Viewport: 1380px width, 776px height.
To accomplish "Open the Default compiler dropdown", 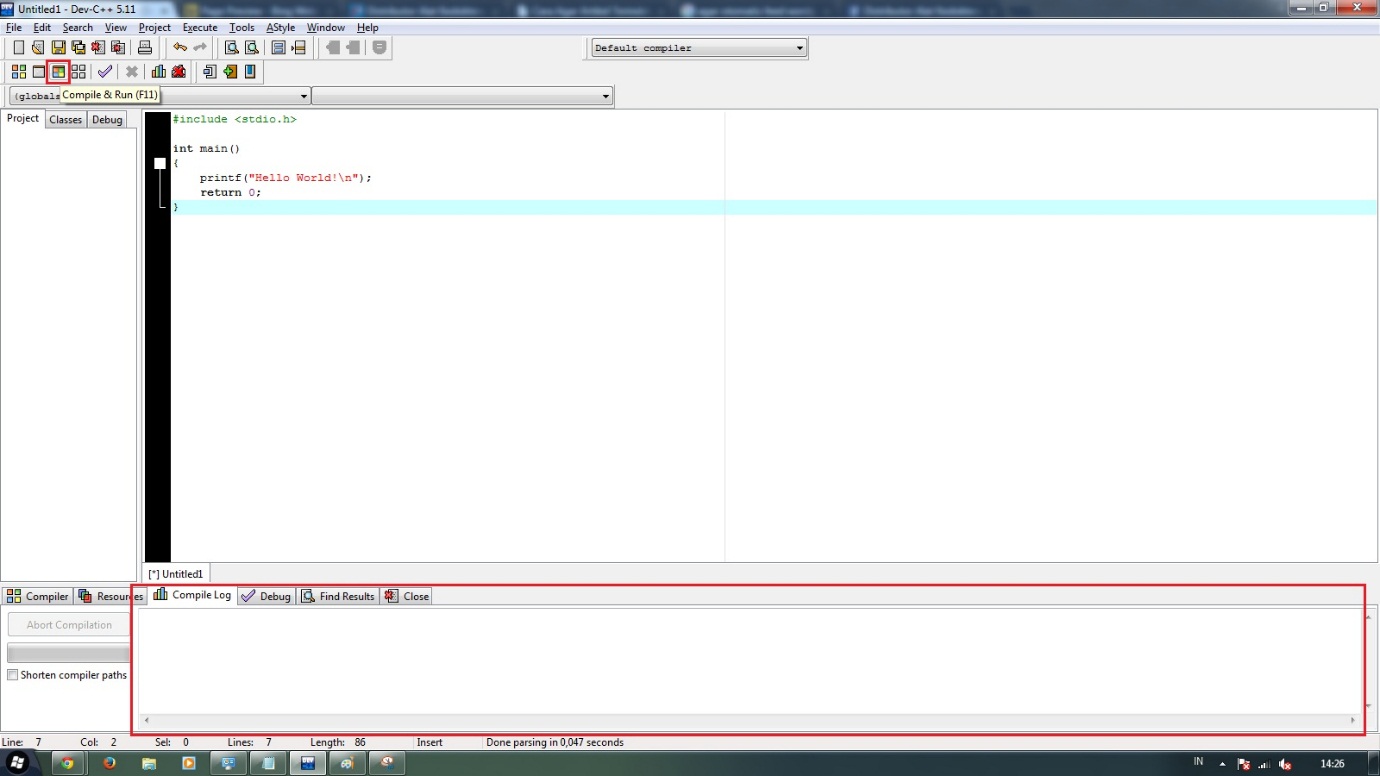I will click(x=797, y=47).
